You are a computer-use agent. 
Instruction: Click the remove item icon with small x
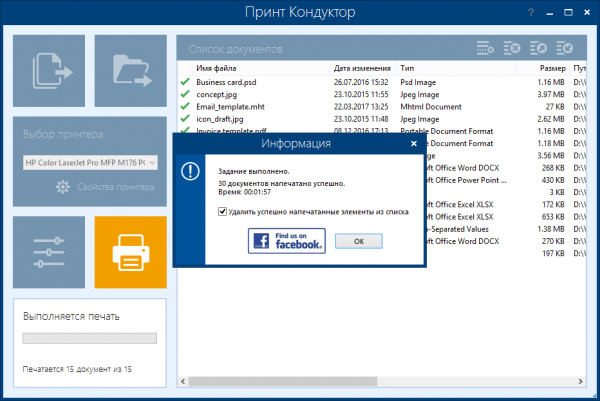(487, 48)
